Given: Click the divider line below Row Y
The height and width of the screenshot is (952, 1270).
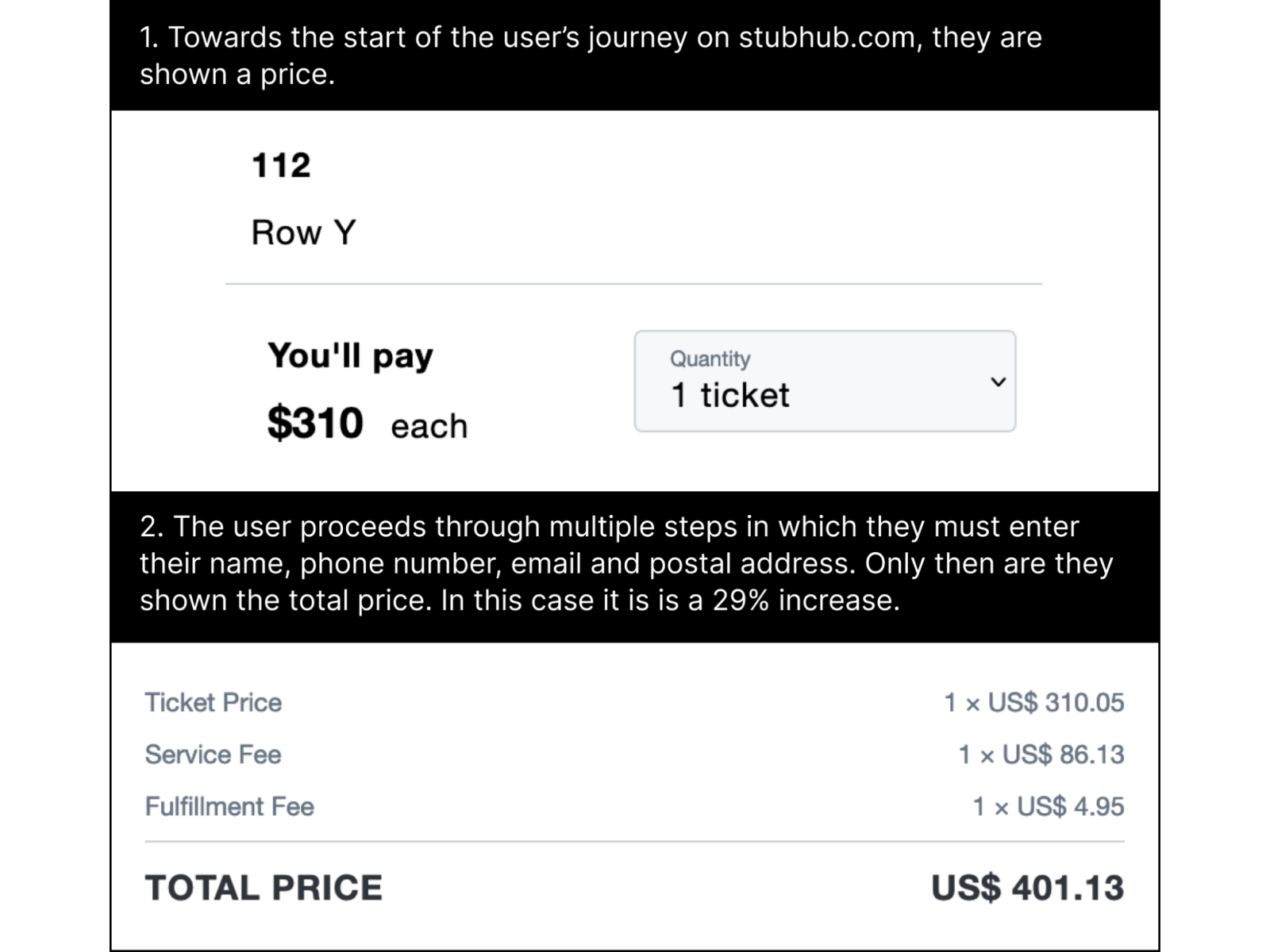Looking at the screenshot, I should [633, 283].
